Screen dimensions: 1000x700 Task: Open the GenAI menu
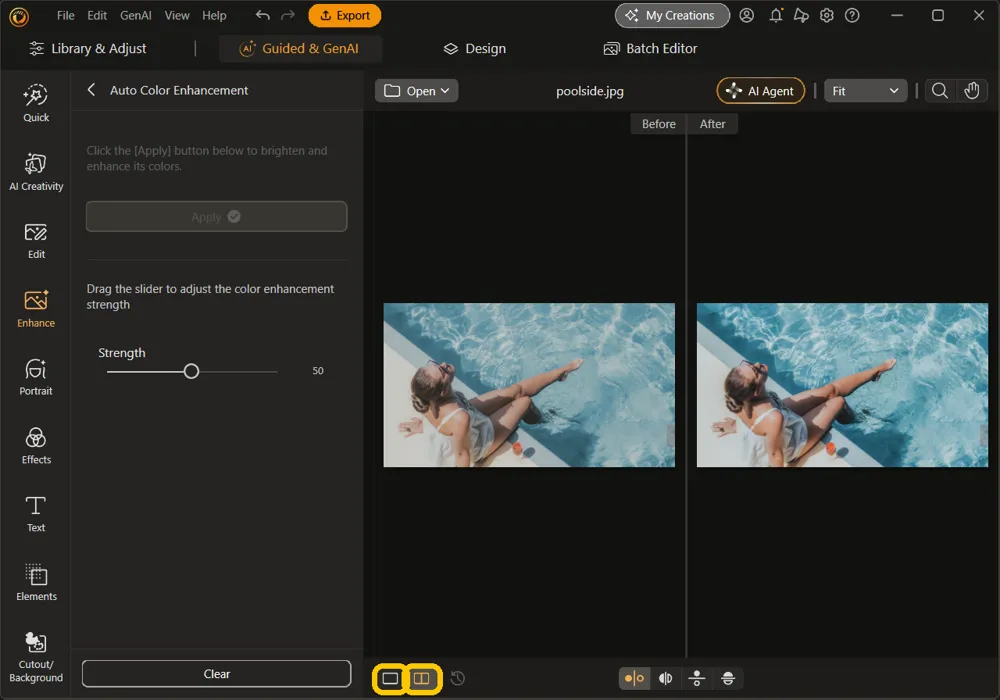pyautogui.click(x=136, y=15)
